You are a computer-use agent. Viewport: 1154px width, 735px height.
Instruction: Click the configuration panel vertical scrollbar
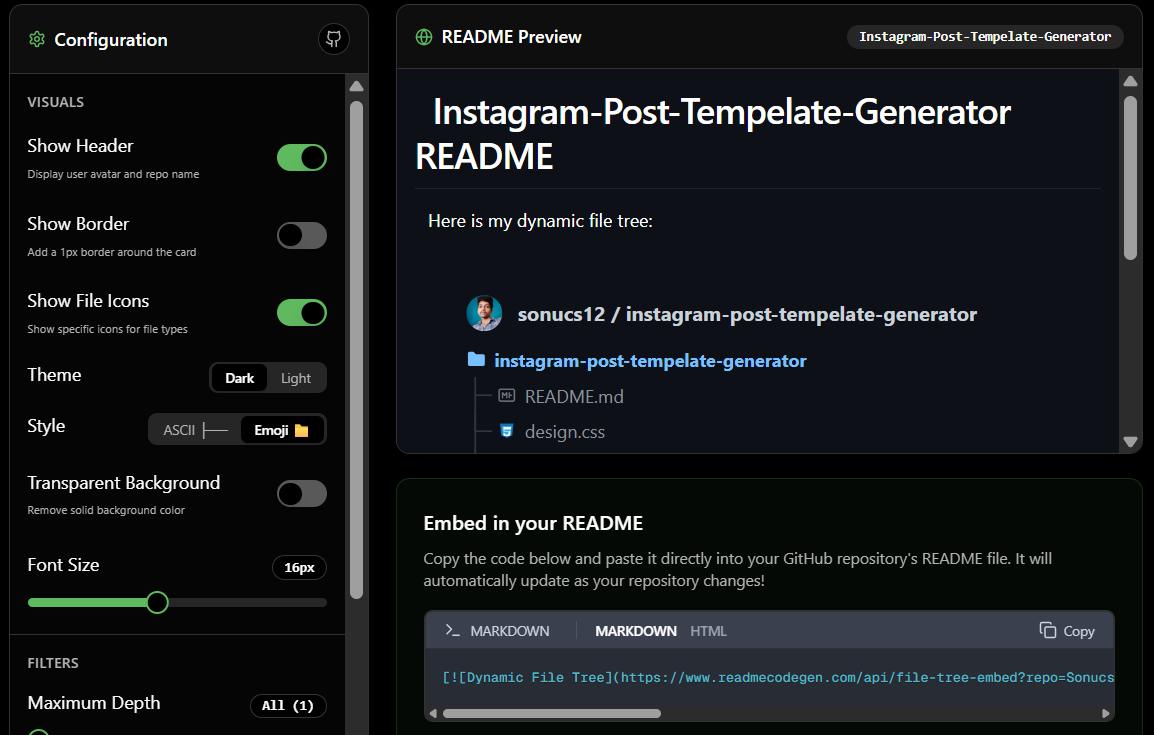click(356, 349)
